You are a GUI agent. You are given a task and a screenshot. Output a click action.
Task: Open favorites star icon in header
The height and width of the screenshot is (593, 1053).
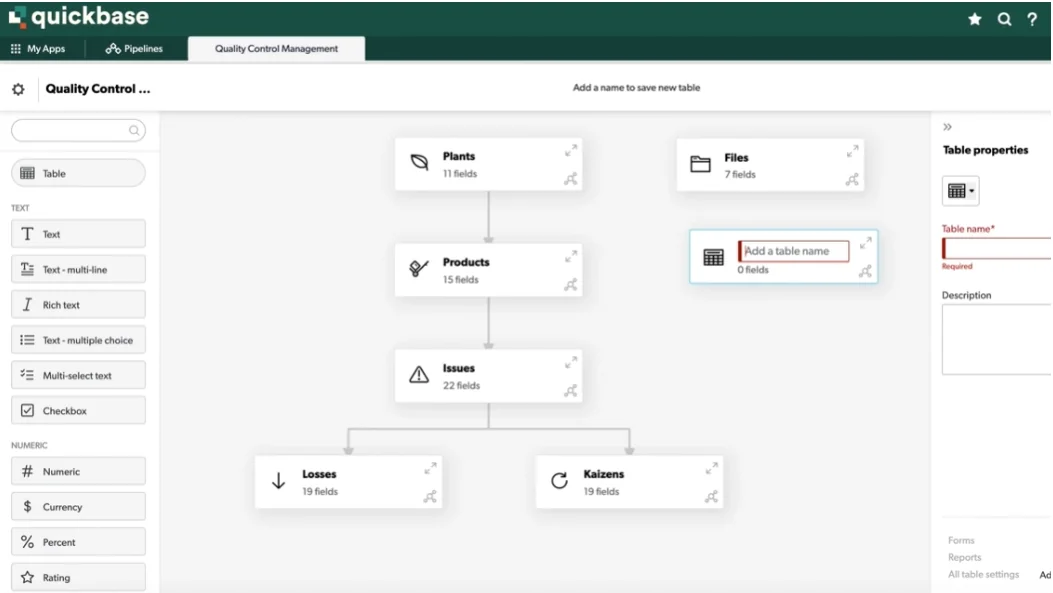(974, 19)
